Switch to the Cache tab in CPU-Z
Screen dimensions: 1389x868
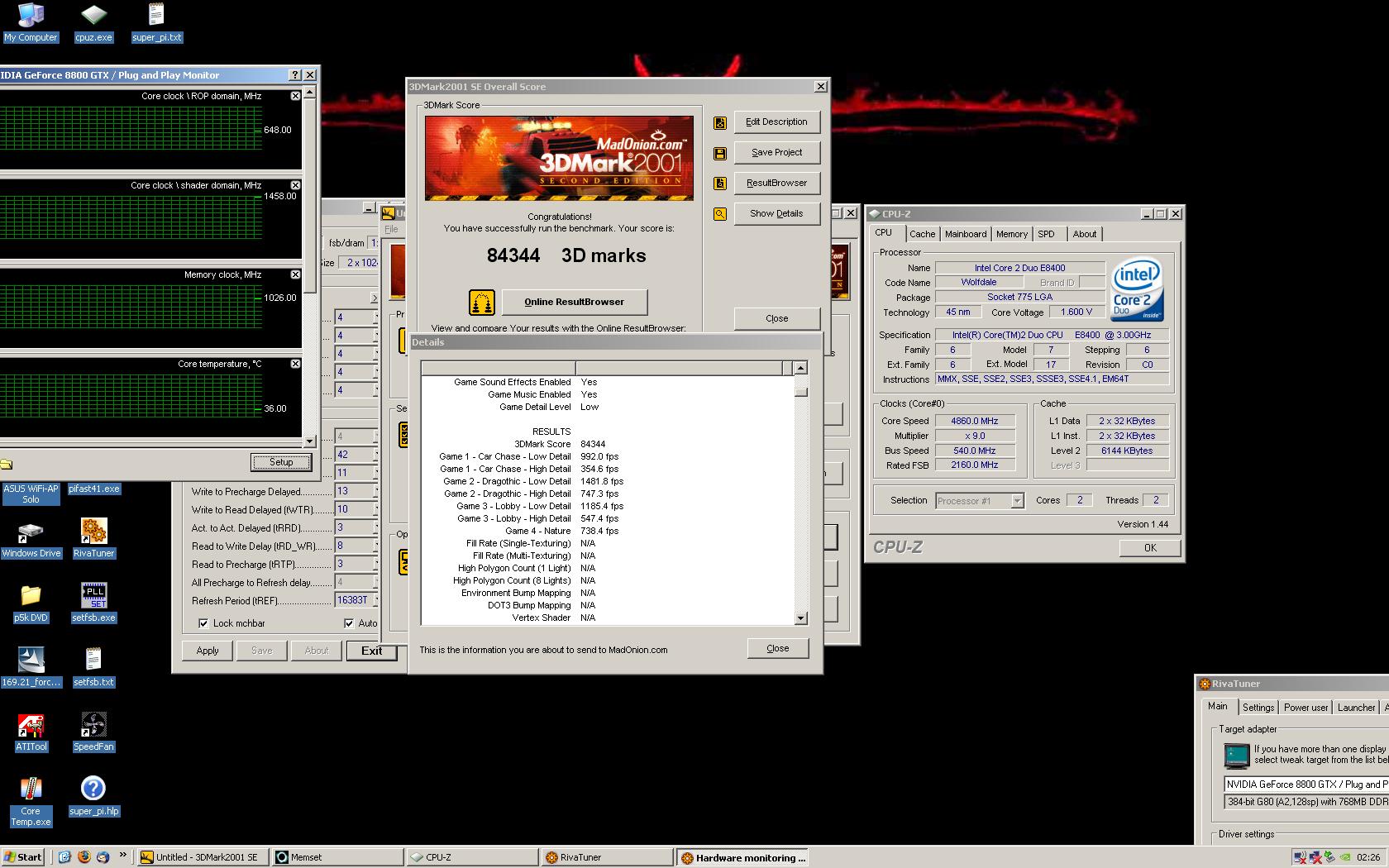point(922,235)
